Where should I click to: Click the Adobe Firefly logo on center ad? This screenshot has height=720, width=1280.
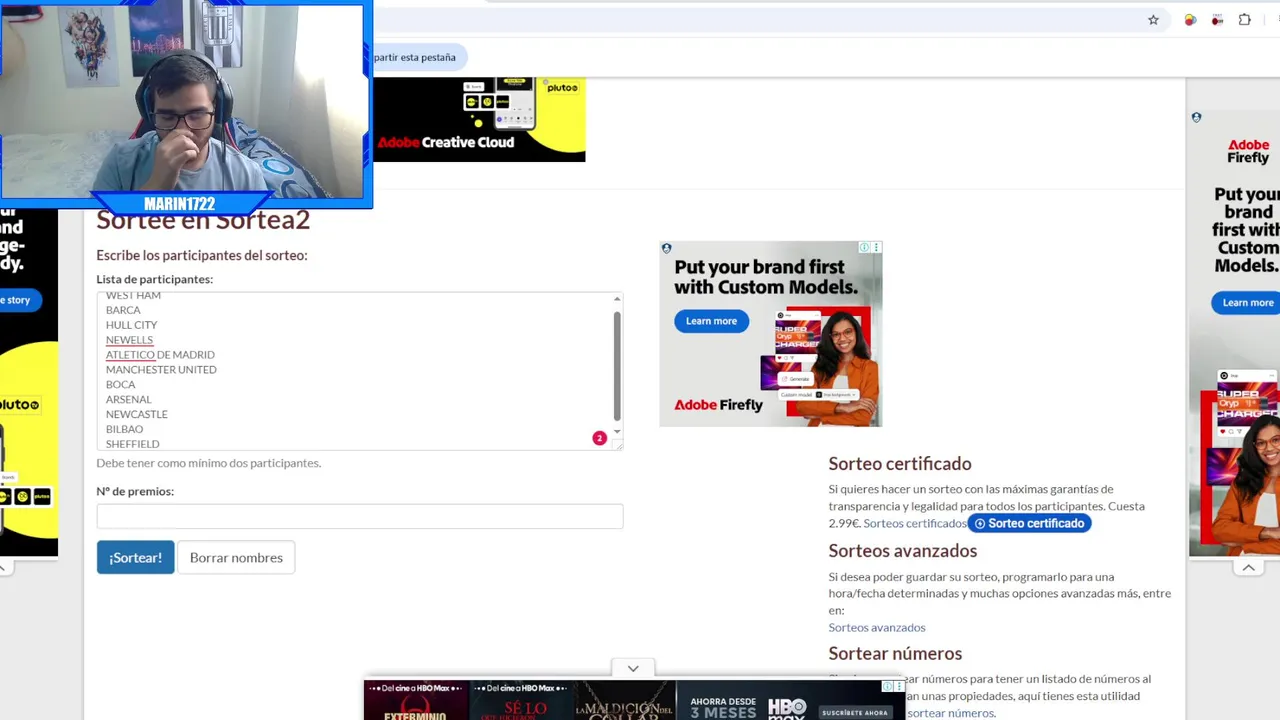(x=718, y=405)
